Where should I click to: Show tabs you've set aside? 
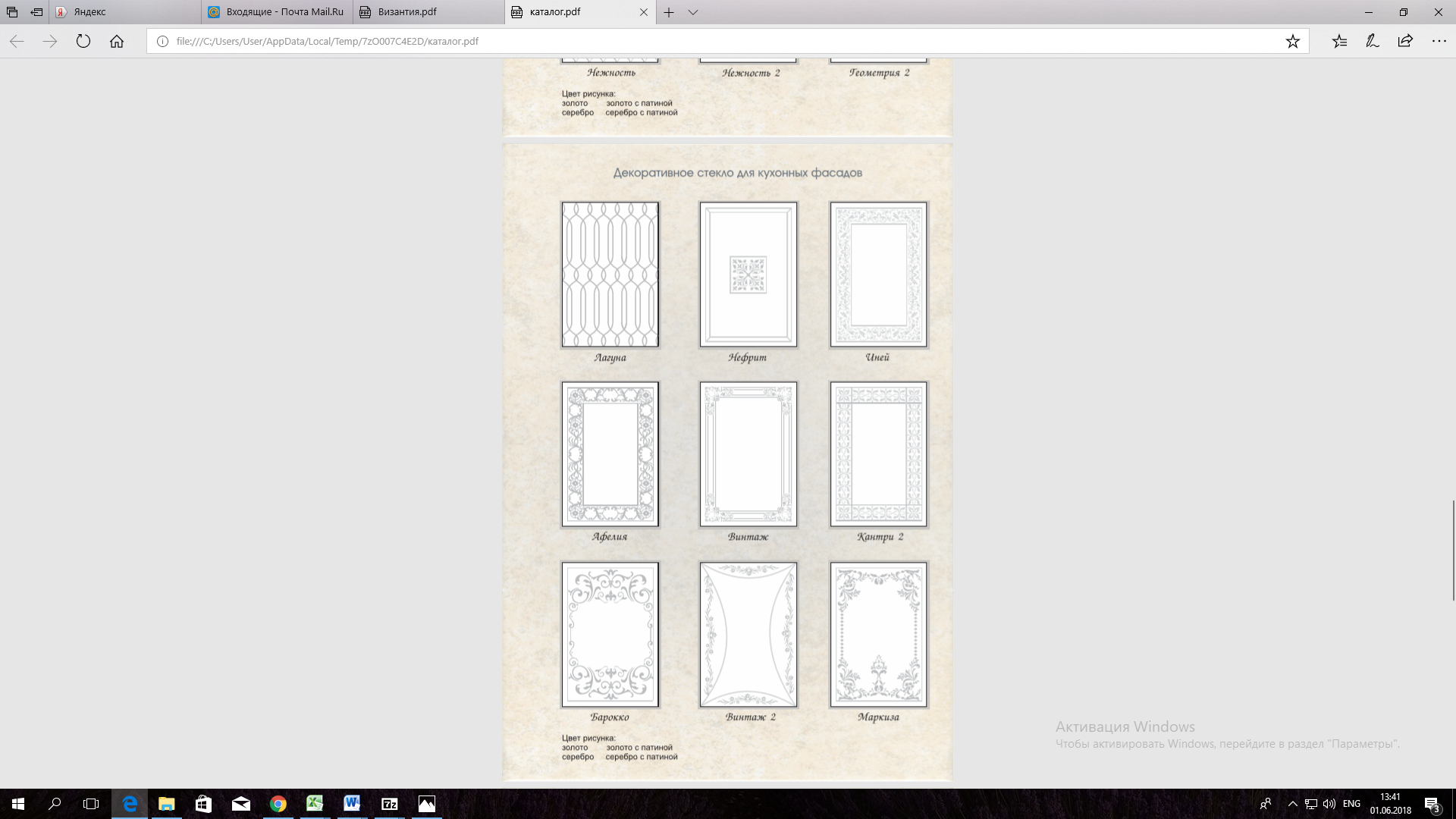coord(12,12)
